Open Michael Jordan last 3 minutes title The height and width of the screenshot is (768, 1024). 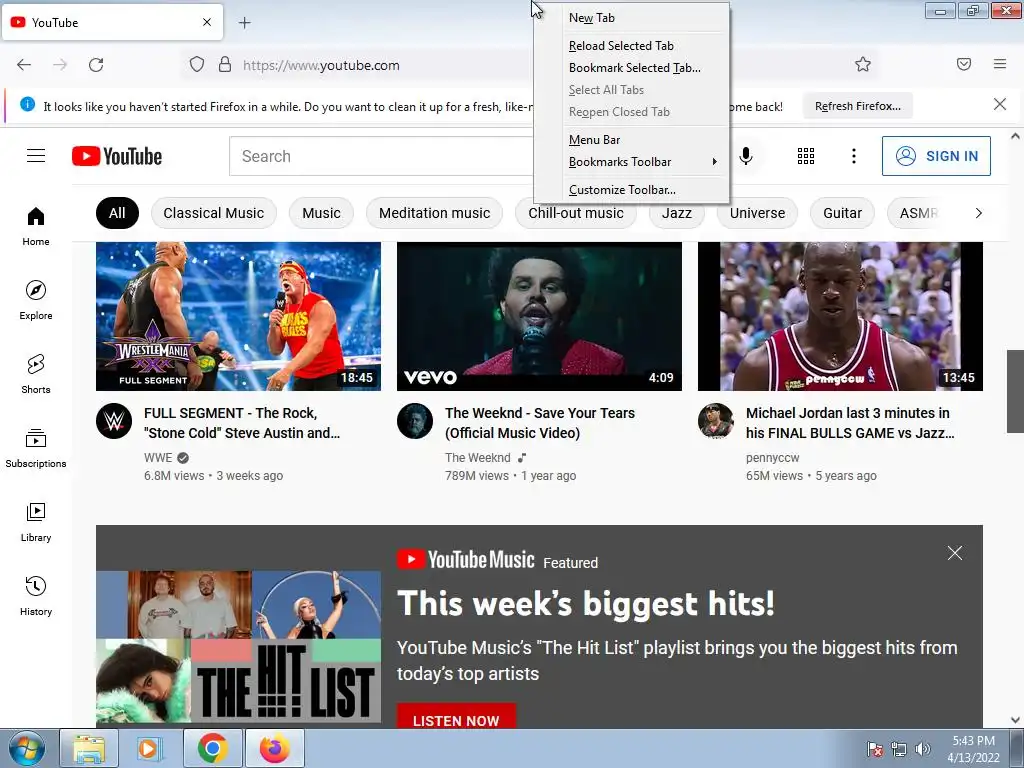point(850,423)
